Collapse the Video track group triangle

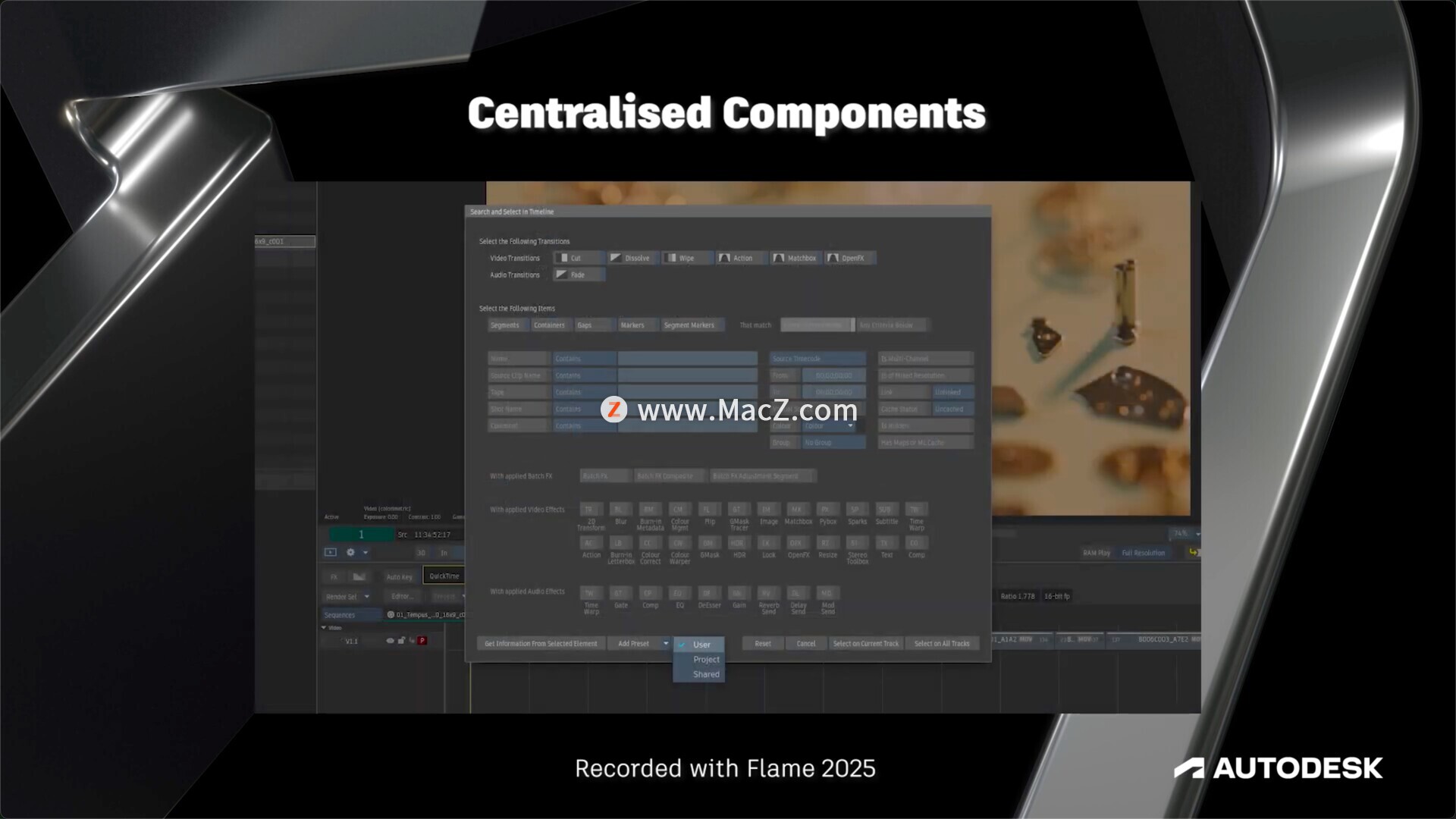[324, 628]
